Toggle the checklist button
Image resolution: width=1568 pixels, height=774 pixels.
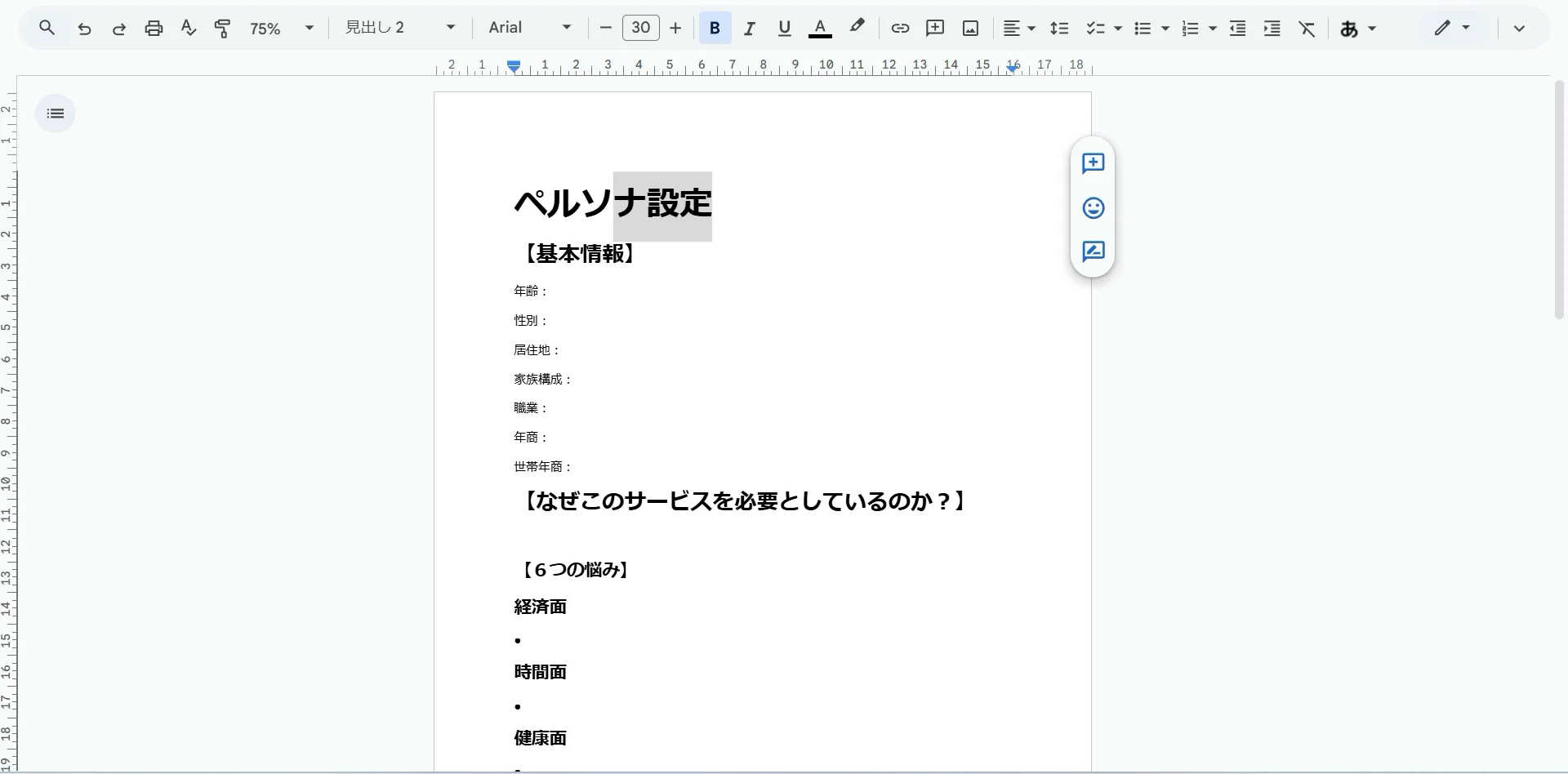click(1095, 29)
